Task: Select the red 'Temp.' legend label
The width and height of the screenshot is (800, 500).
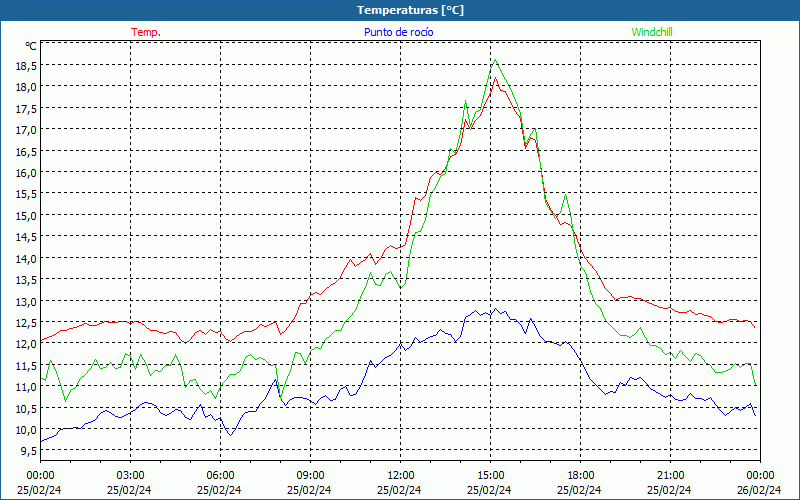Action: (x=146, y=32)
